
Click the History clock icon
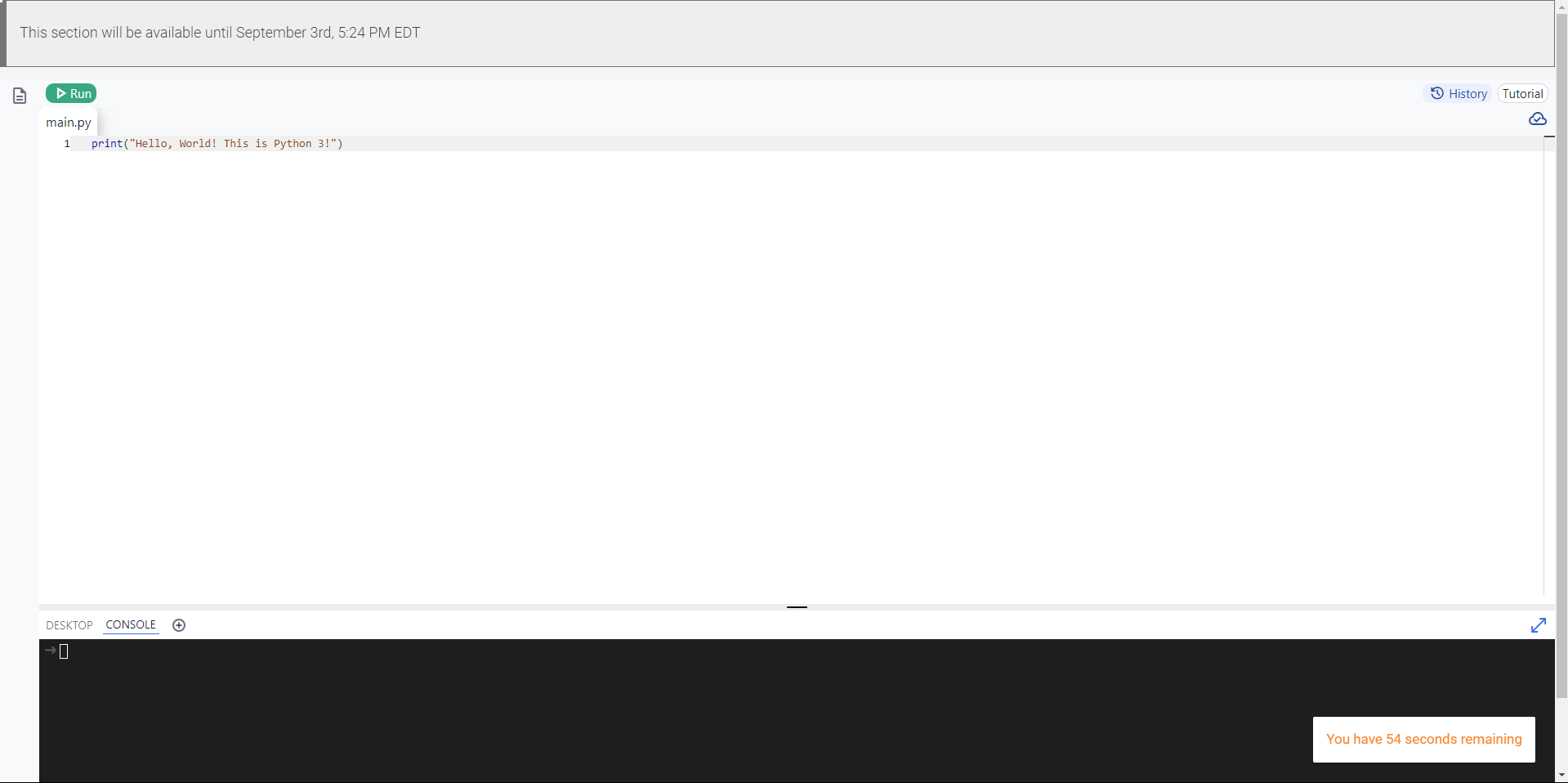pyautogui.click(x=1437, y=93)
